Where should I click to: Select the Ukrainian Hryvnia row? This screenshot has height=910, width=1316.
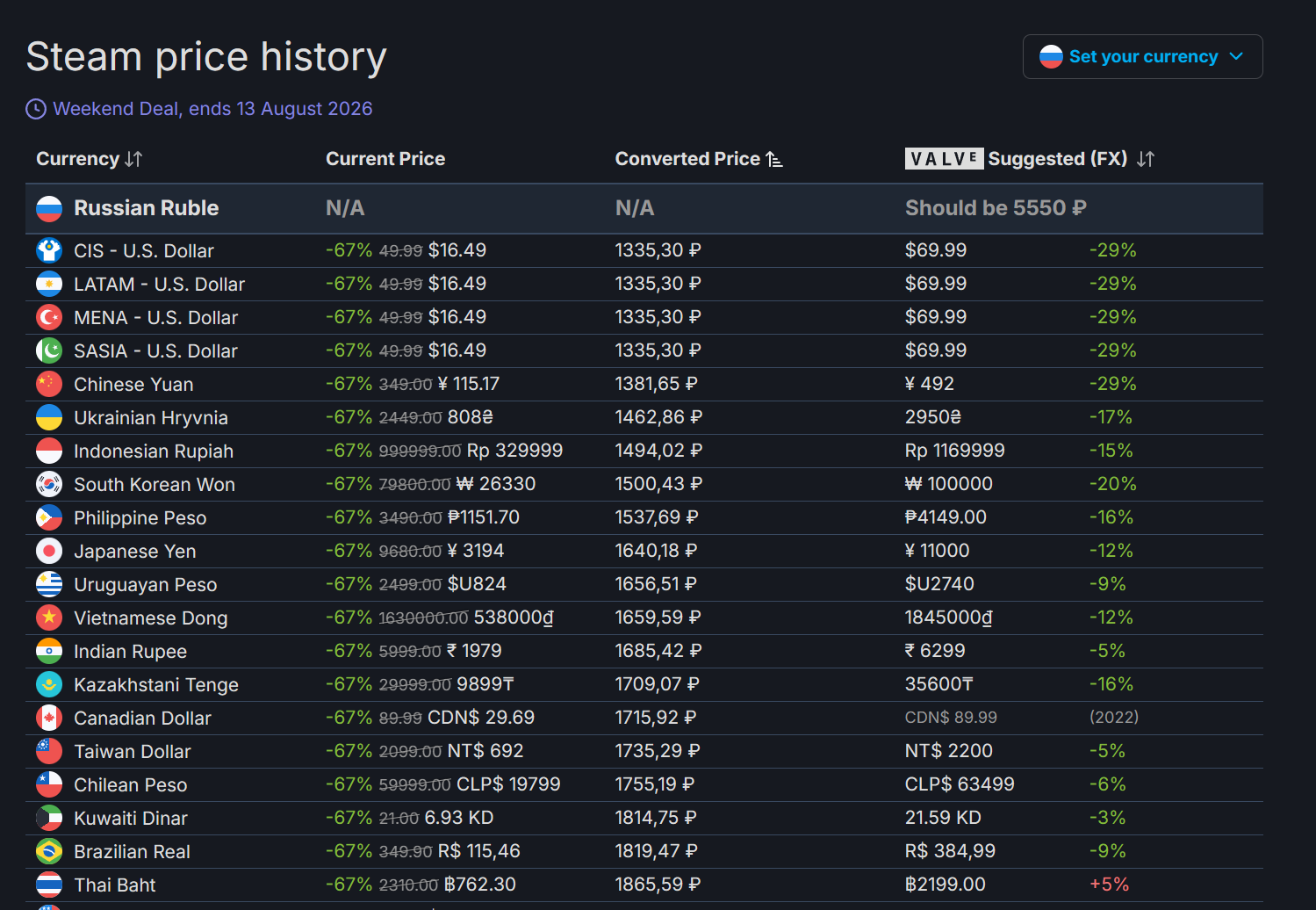(644, 417)
